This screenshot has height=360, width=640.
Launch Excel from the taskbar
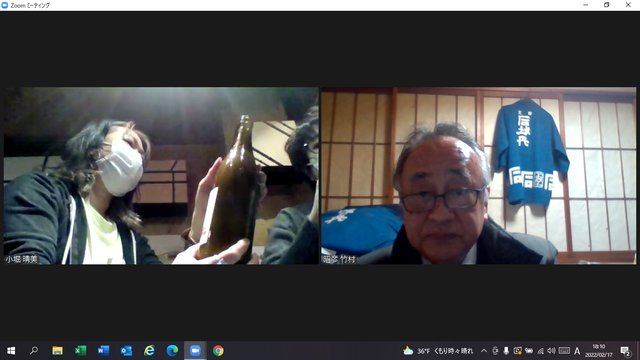[x=80, y=351]
